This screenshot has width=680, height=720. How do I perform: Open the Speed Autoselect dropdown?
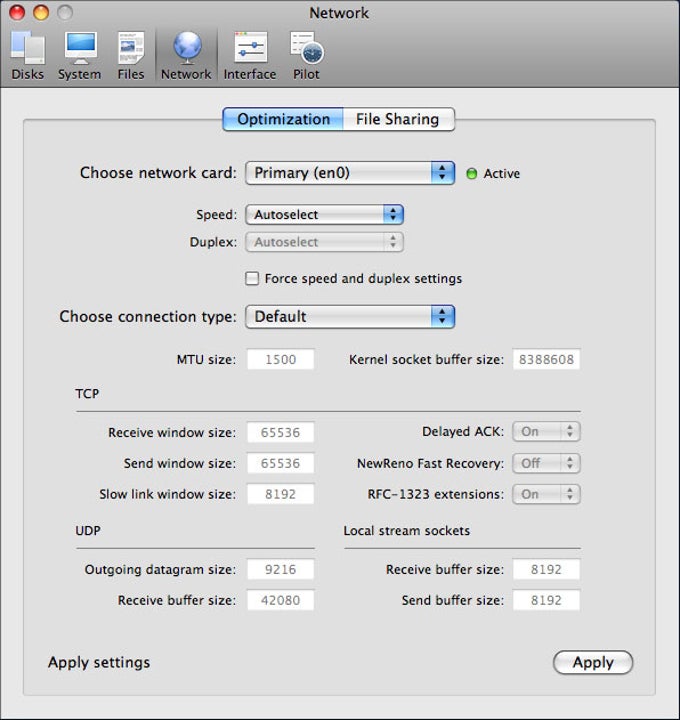[324, 214]
